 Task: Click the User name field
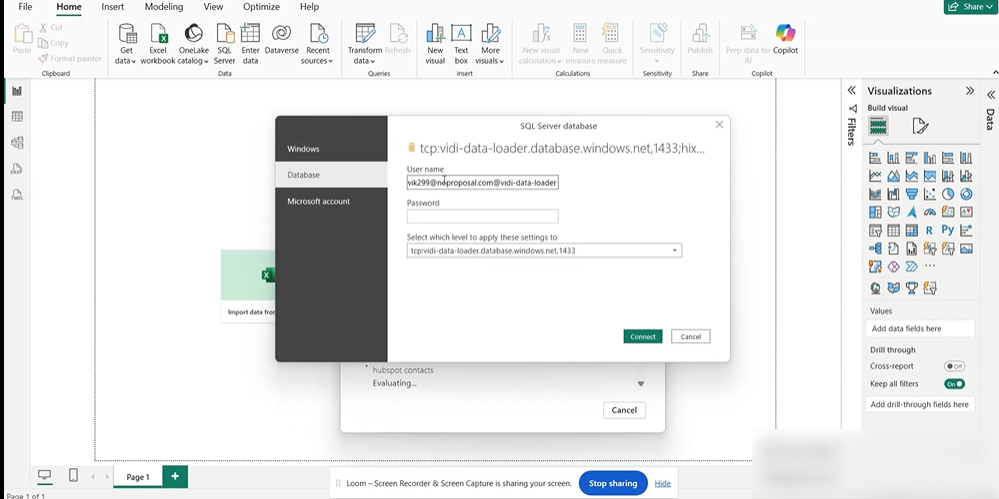[x=482, y=182]
